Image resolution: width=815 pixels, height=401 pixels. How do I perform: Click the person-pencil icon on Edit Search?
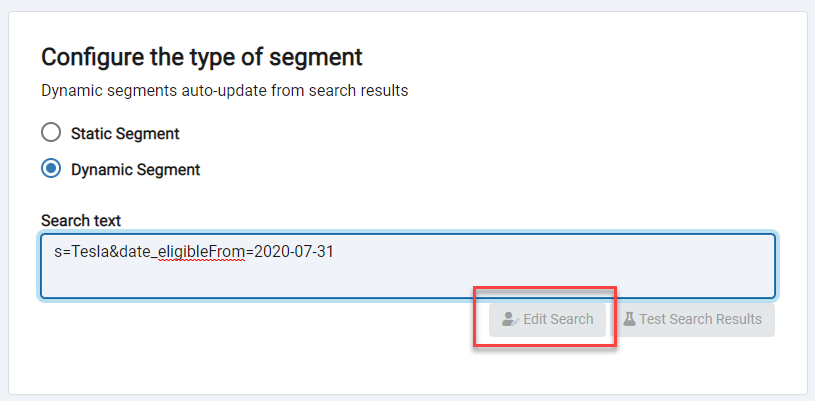coord(510,319)
